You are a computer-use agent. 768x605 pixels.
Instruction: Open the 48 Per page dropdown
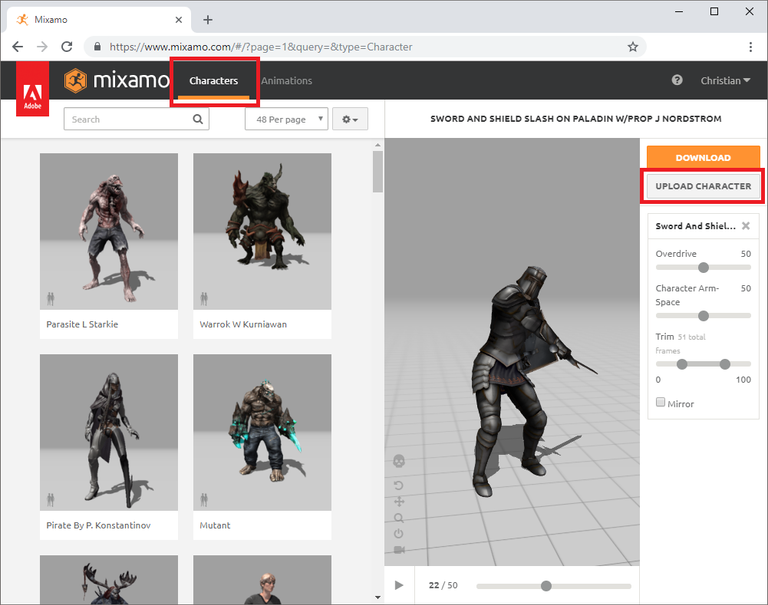tap(287, 119)
